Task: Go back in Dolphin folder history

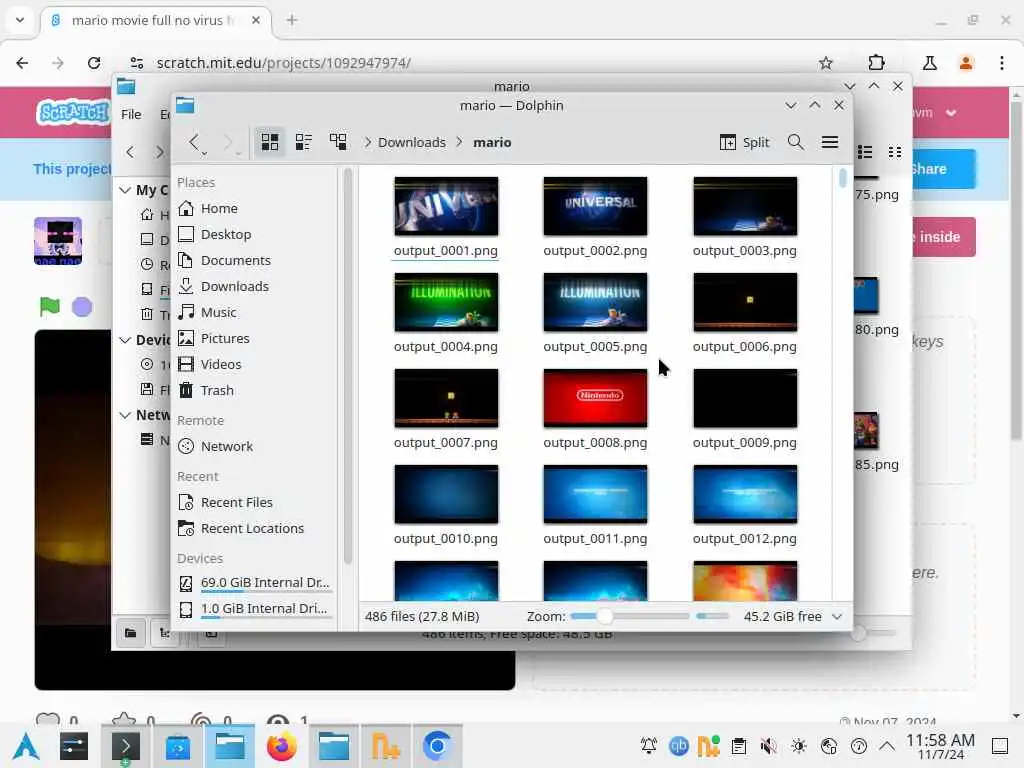Action: (x=194, y=141)
